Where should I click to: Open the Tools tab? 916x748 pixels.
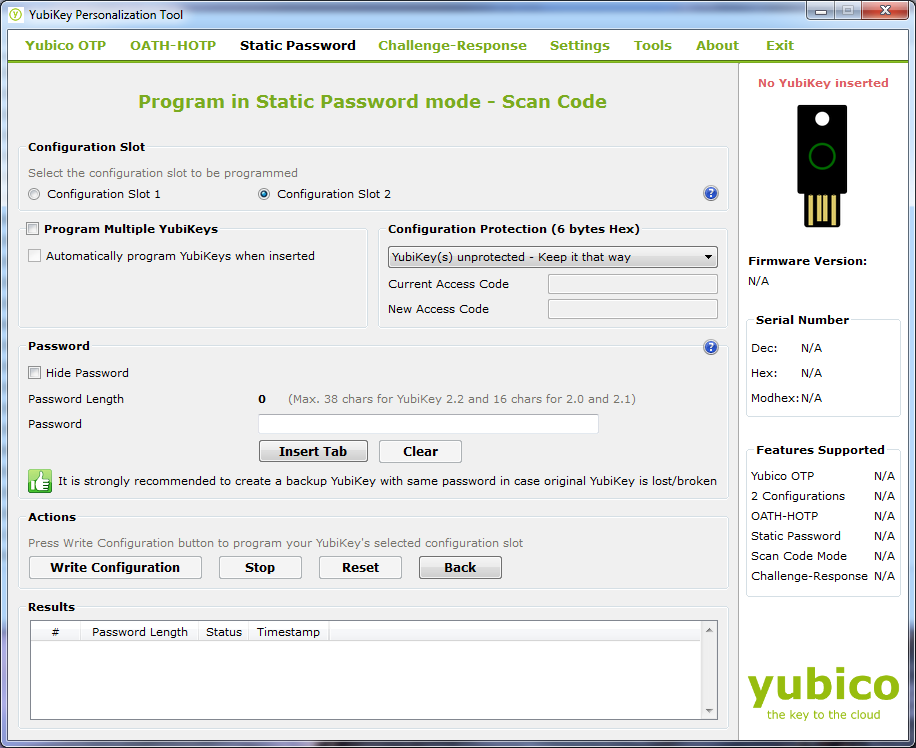pyautogui.click(x=653, y=46)
